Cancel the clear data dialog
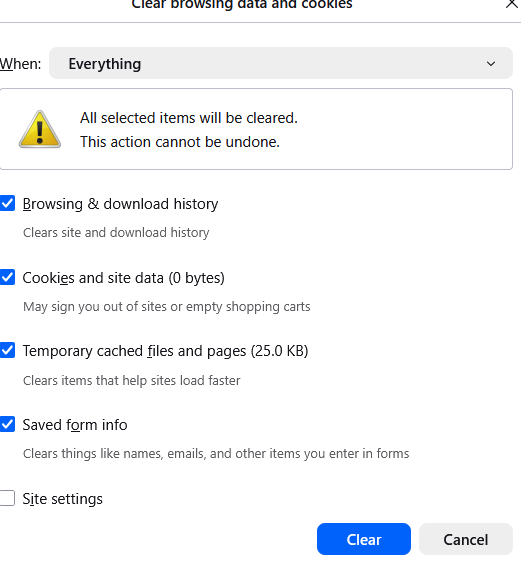This screenshot has height=564, width=521. (466, 539)
